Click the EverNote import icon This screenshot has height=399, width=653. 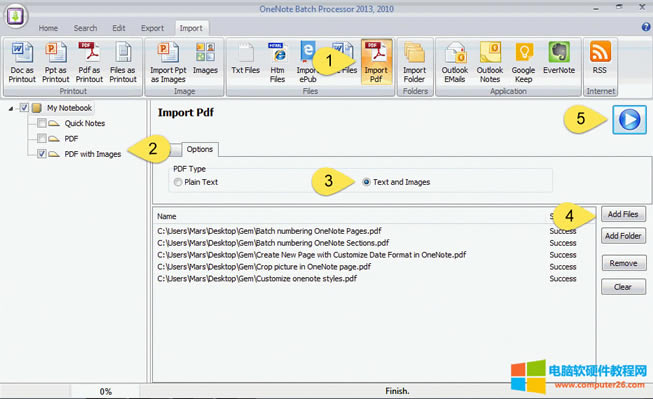pos(559,58)
